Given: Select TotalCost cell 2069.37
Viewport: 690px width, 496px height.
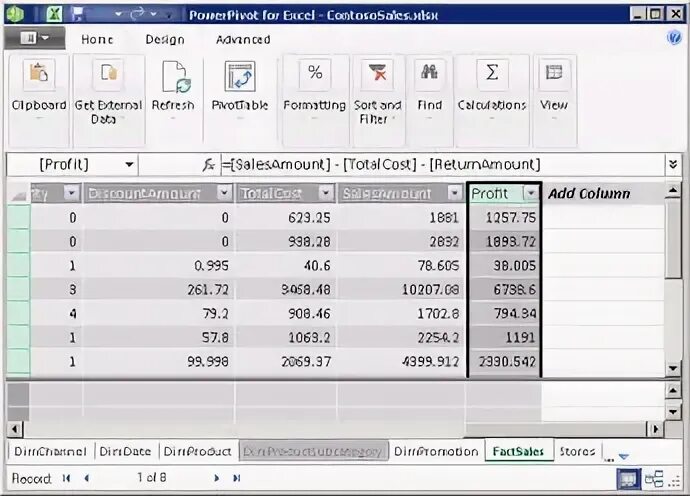Looking at the screenshot, I should point(286,361).
